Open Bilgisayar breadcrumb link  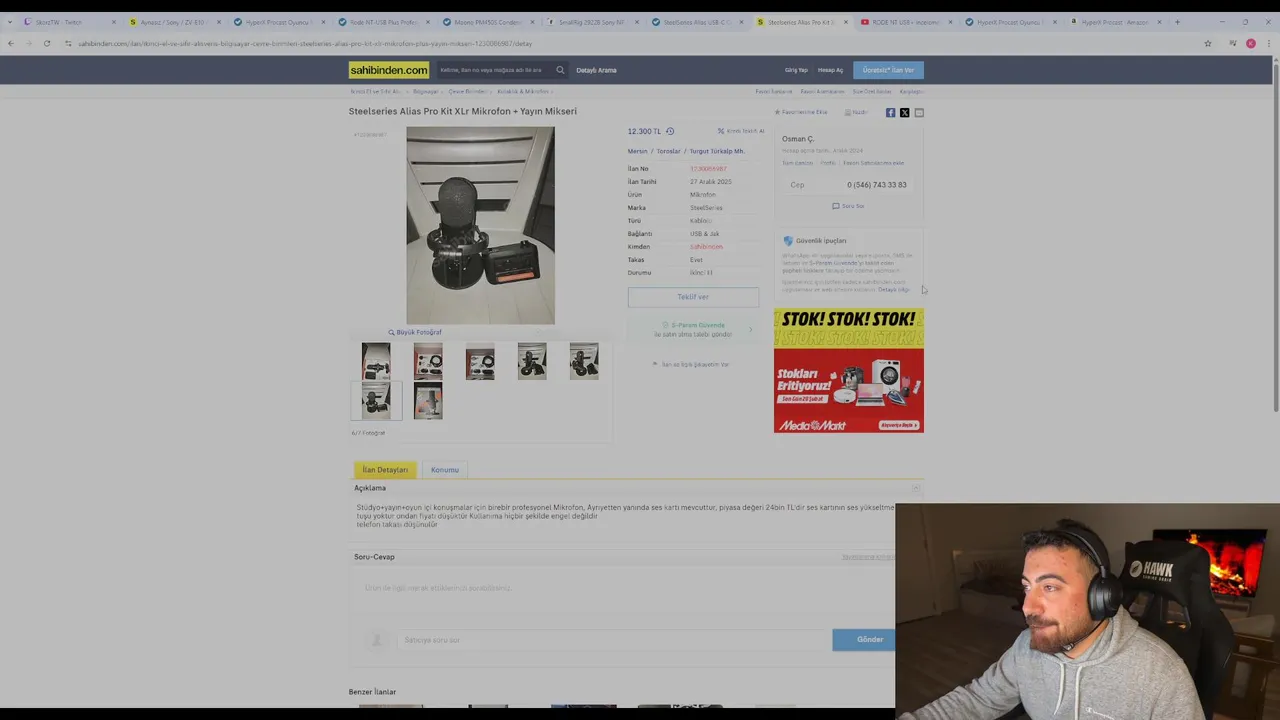tap(426, 92)
